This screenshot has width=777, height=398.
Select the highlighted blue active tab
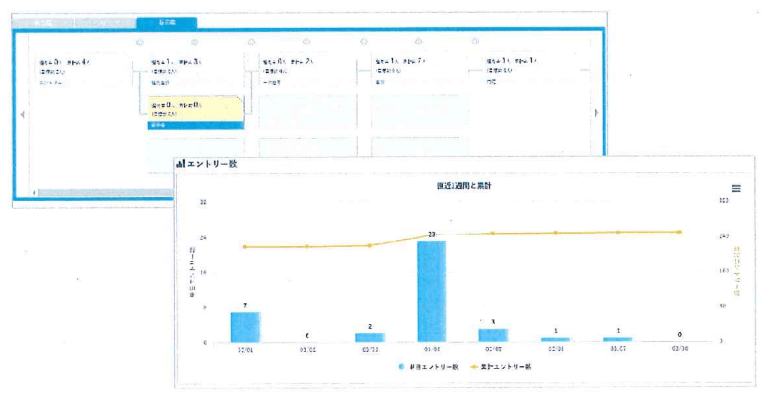point(167,23)
